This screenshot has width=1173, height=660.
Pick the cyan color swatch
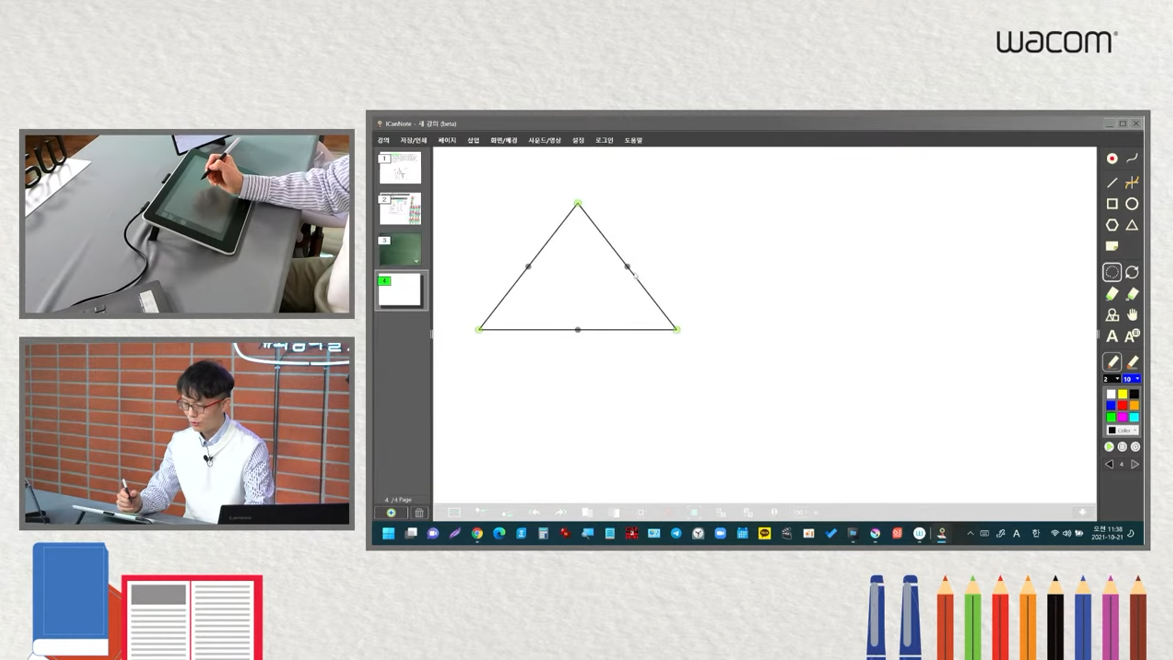tap(1134, 417)
